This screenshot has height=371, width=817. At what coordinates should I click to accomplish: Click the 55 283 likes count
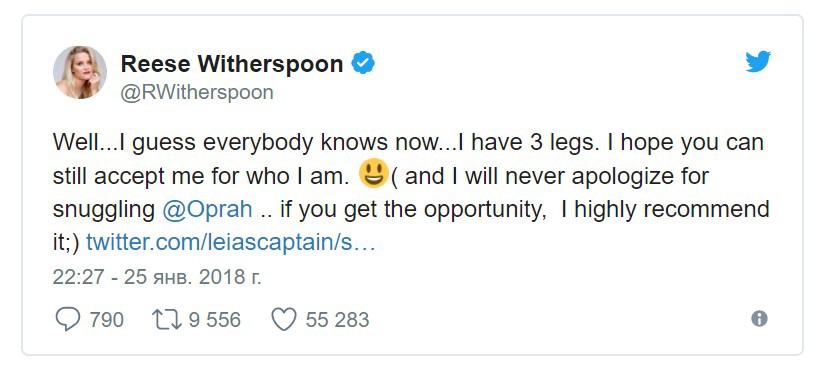[337, 319]
